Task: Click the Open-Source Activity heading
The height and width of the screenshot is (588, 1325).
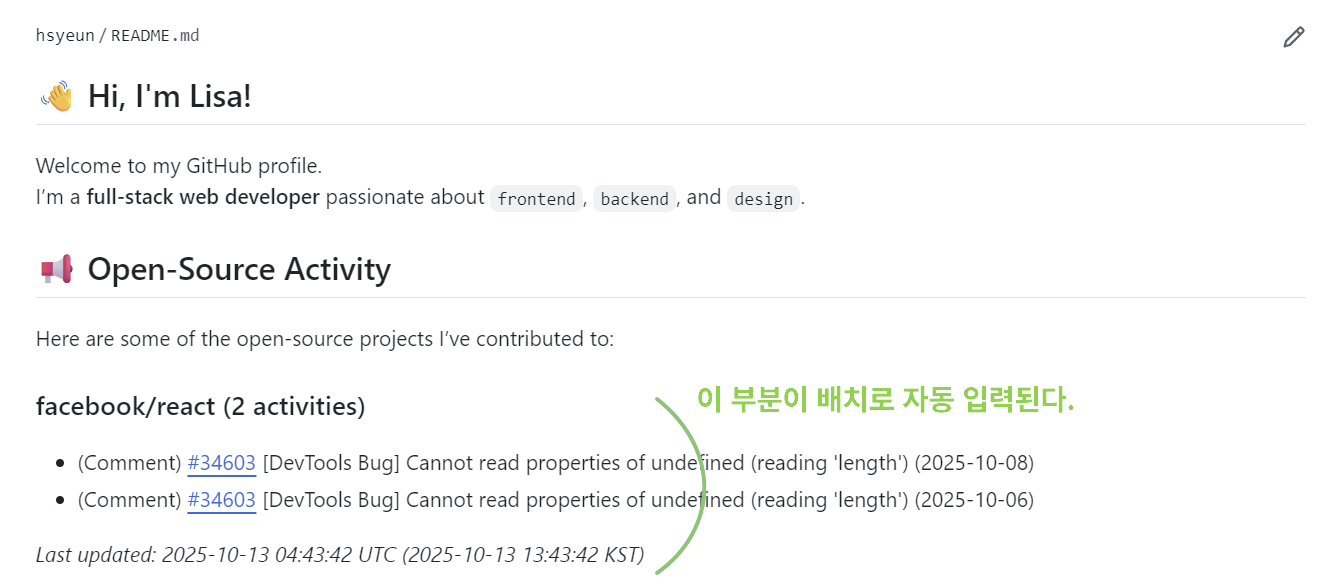Action: click(x=239, y=270)
